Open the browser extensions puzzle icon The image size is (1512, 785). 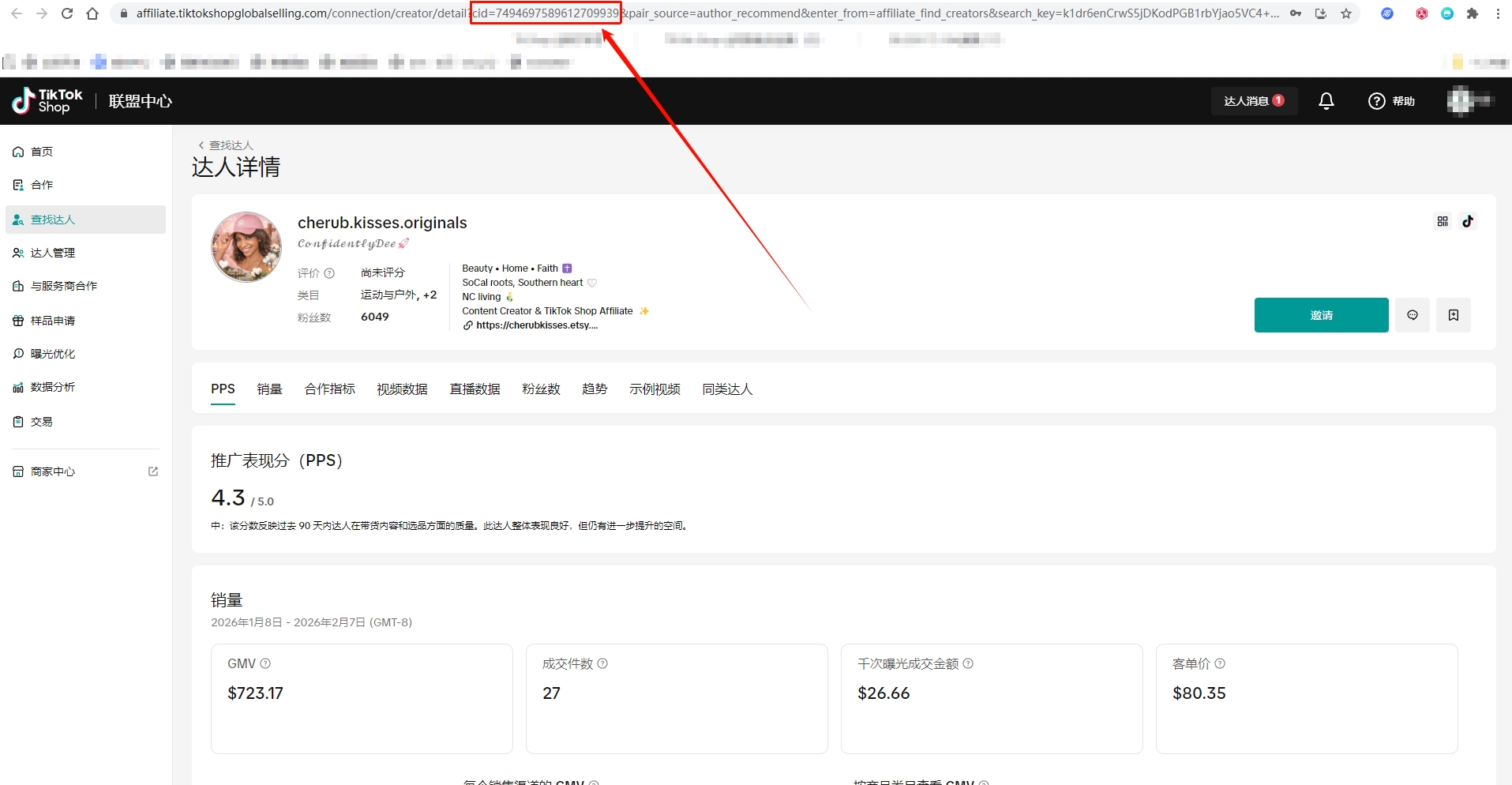coord(1472,13)
